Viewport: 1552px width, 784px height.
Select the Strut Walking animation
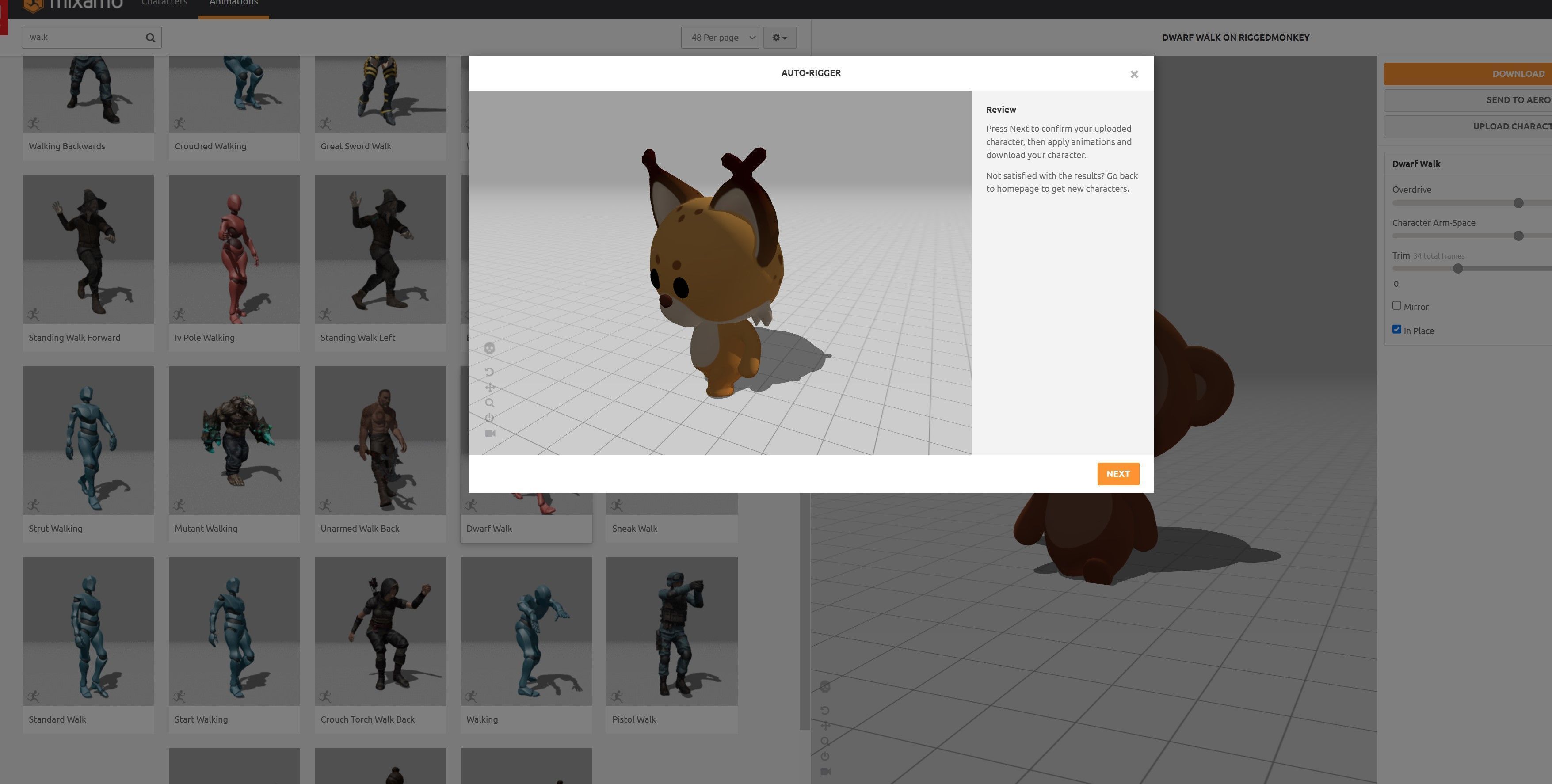click(88, 454)
